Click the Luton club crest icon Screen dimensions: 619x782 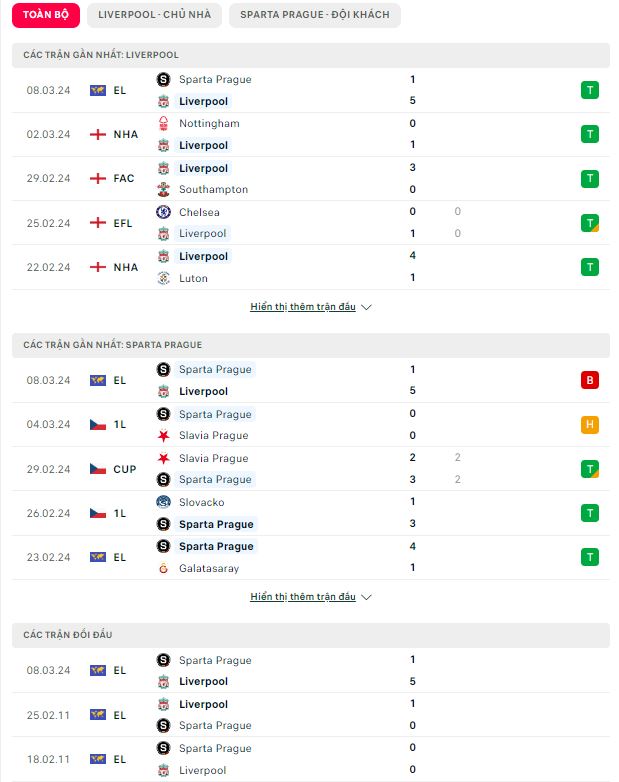click(x=163, y=278)
